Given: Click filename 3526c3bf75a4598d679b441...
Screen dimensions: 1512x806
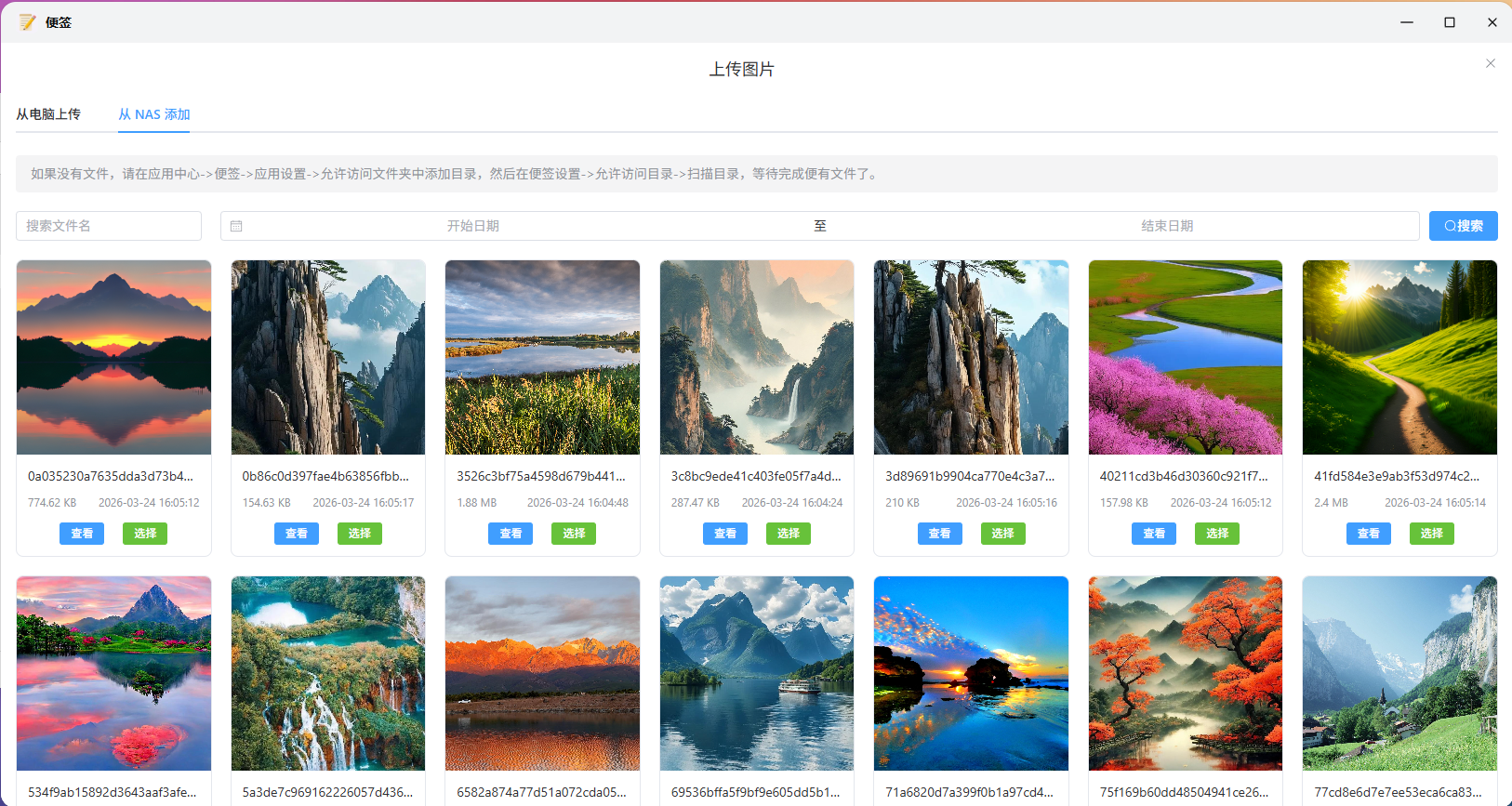Looking at the screenshot, I should (x=541, y=476).
